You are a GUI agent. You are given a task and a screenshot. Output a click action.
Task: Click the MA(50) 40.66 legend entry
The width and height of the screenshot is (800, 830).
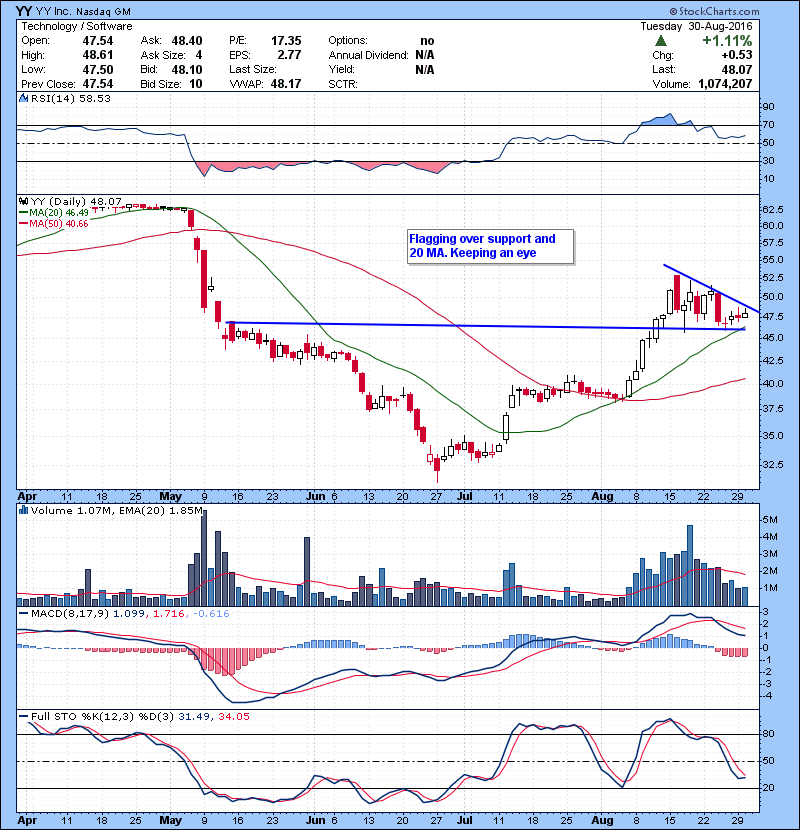54,223
